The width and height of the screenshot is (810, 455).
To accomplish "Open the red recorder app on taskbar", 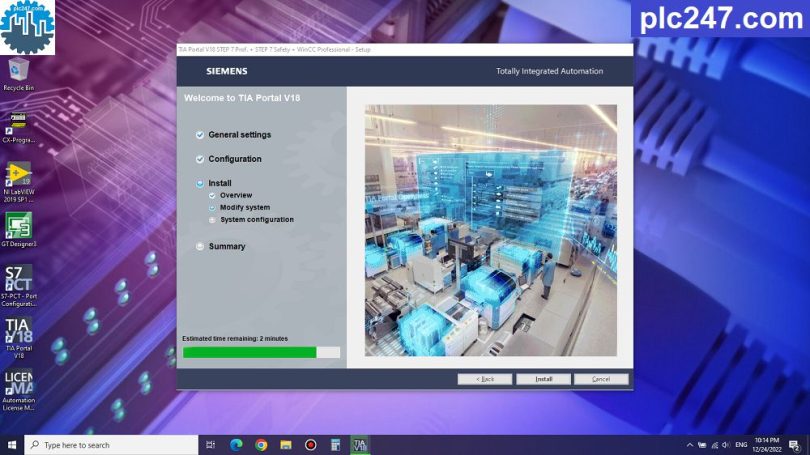I will [x=310, y=445].
